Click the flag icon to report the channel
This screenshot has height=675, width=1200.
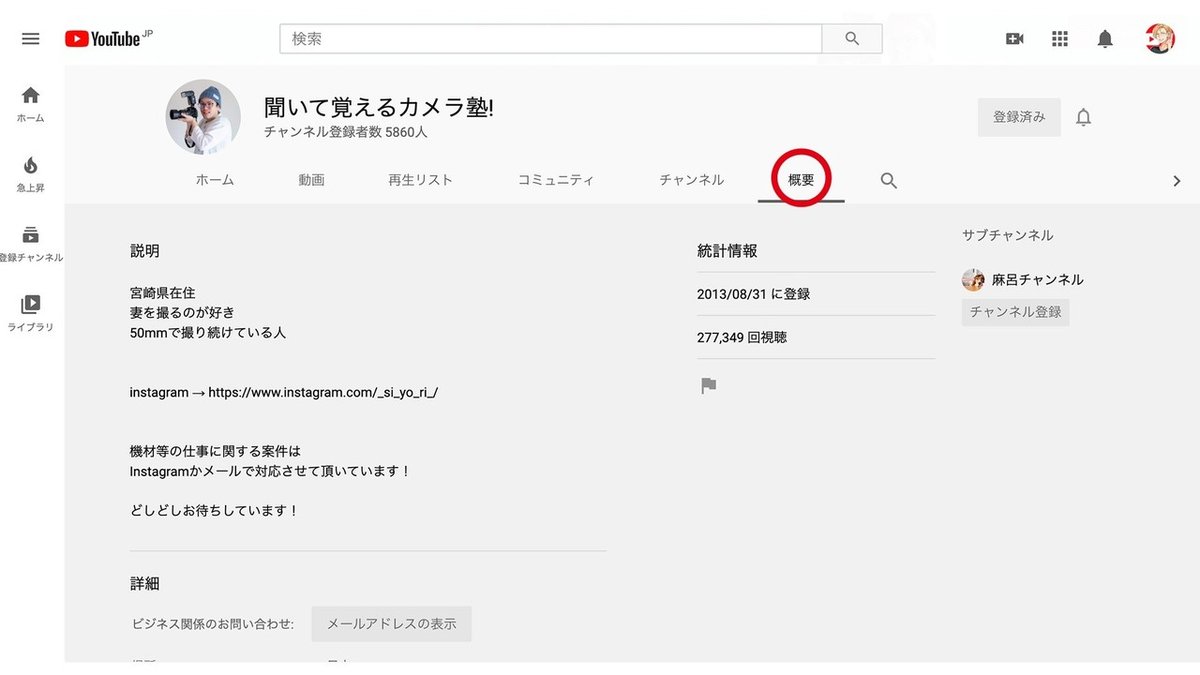(x=708, y=386)
